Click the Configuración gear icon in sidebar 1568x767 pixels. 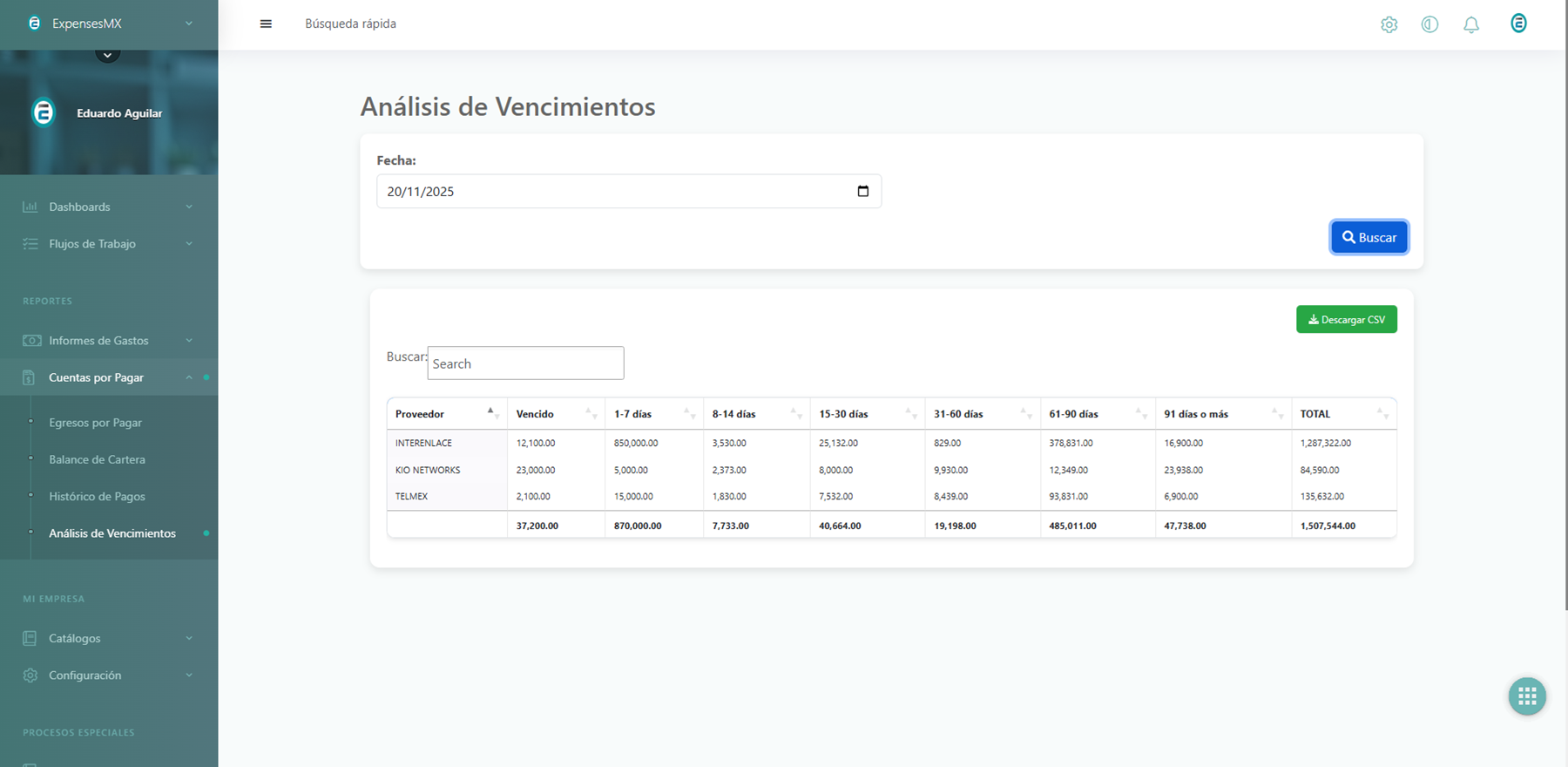(30, 675)
